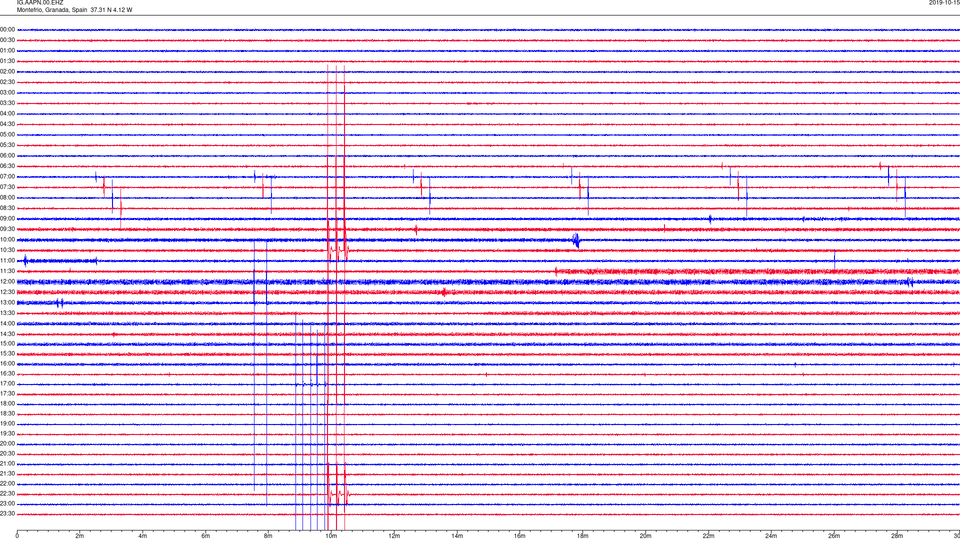
Task: Select the 10:00 trace time label
Action: tap(8, 240)
